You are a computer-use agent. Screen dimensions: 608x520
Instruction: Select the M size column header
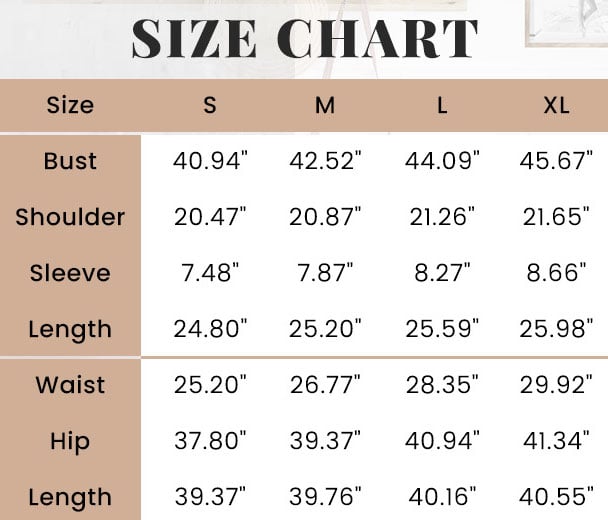point(325,105)
